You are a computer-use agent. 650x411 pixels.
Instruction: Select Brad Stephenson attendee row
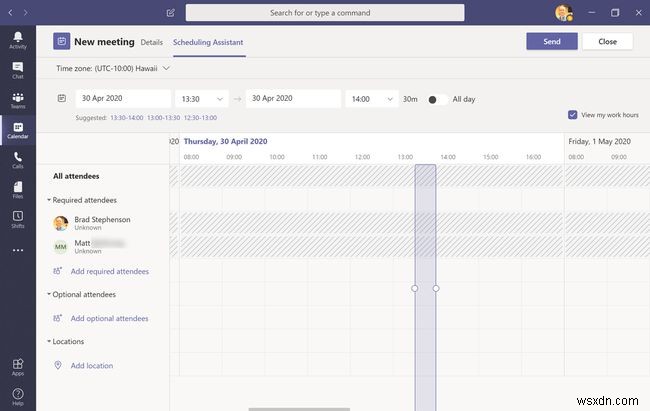coord(103,223)
